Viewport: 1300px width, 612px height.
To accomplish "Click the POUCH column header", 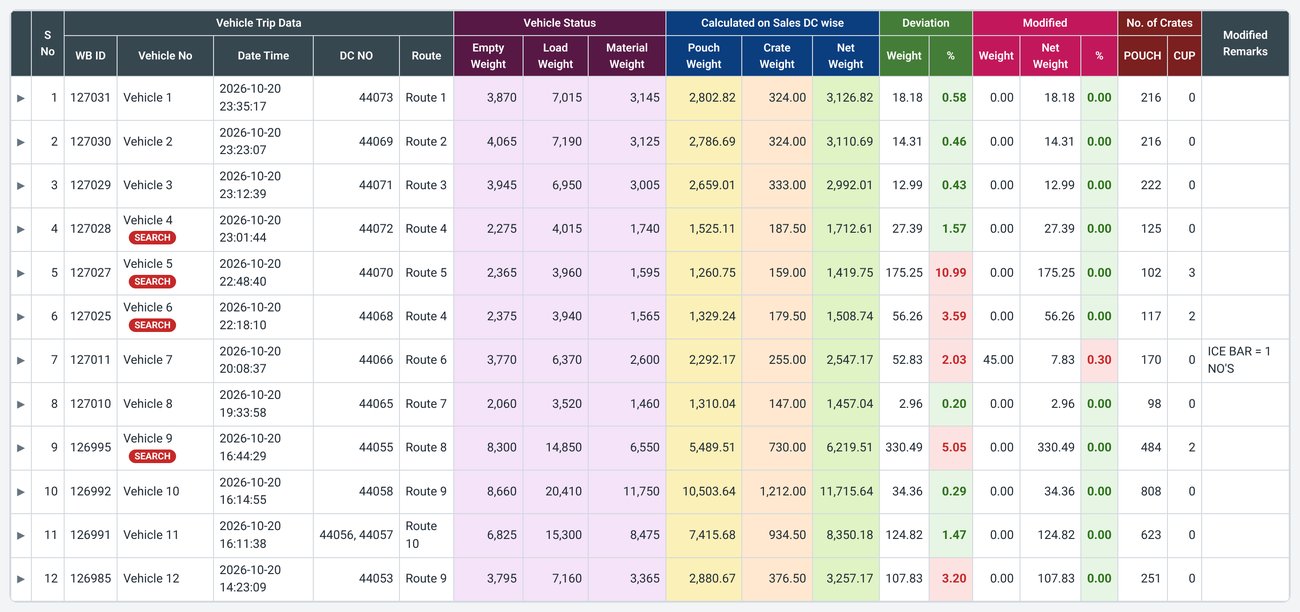I will [x=1142, y=56].
